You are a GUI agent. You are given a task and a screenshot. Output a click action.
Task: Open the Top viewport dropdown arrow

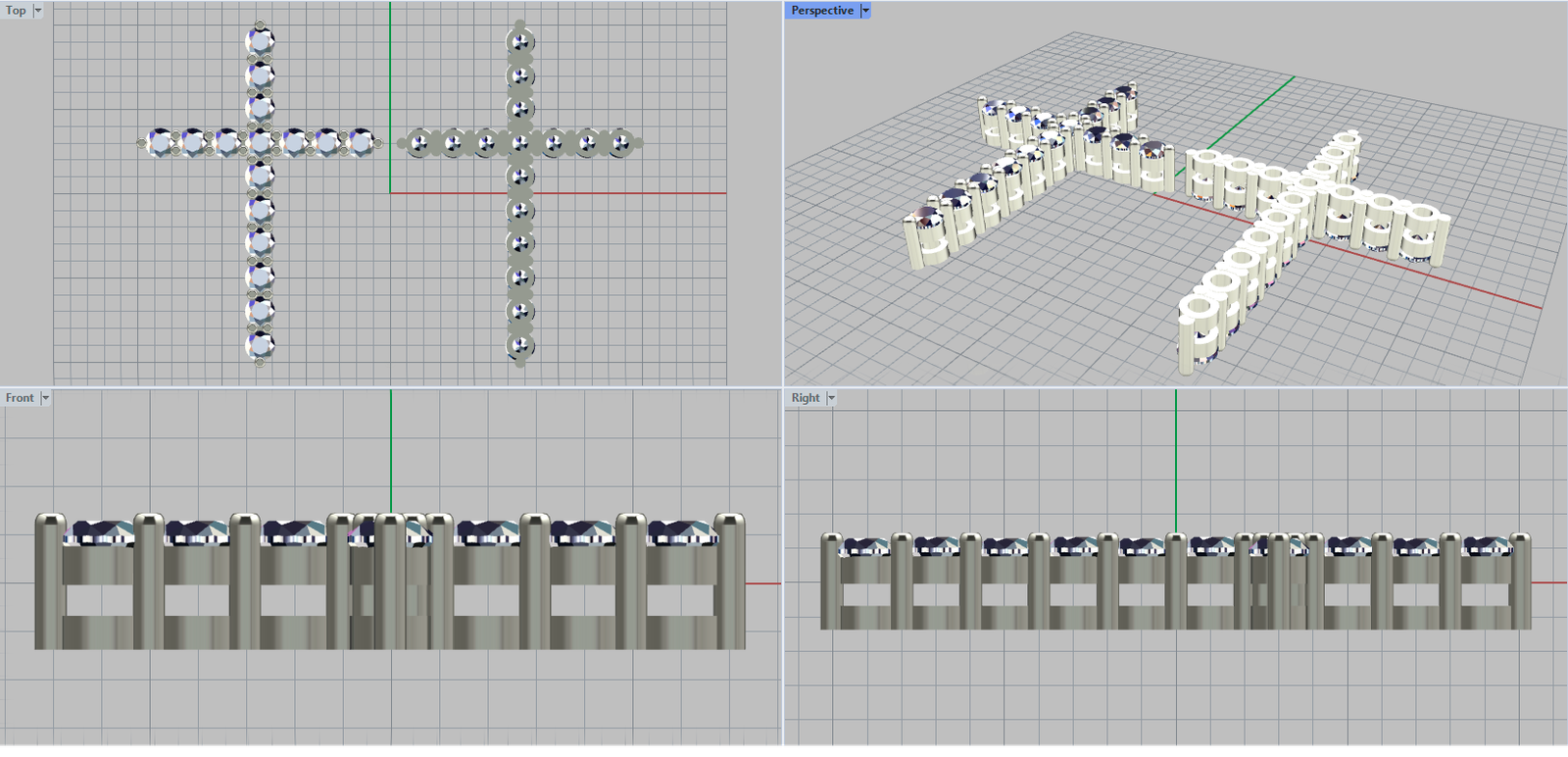[38, 11]
